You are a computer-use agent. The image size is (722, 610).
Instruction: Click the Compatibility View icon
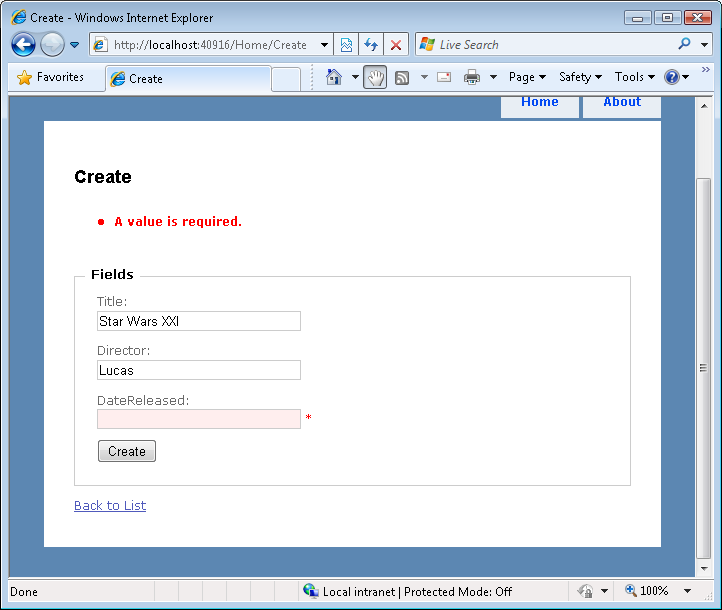(346, 45)
